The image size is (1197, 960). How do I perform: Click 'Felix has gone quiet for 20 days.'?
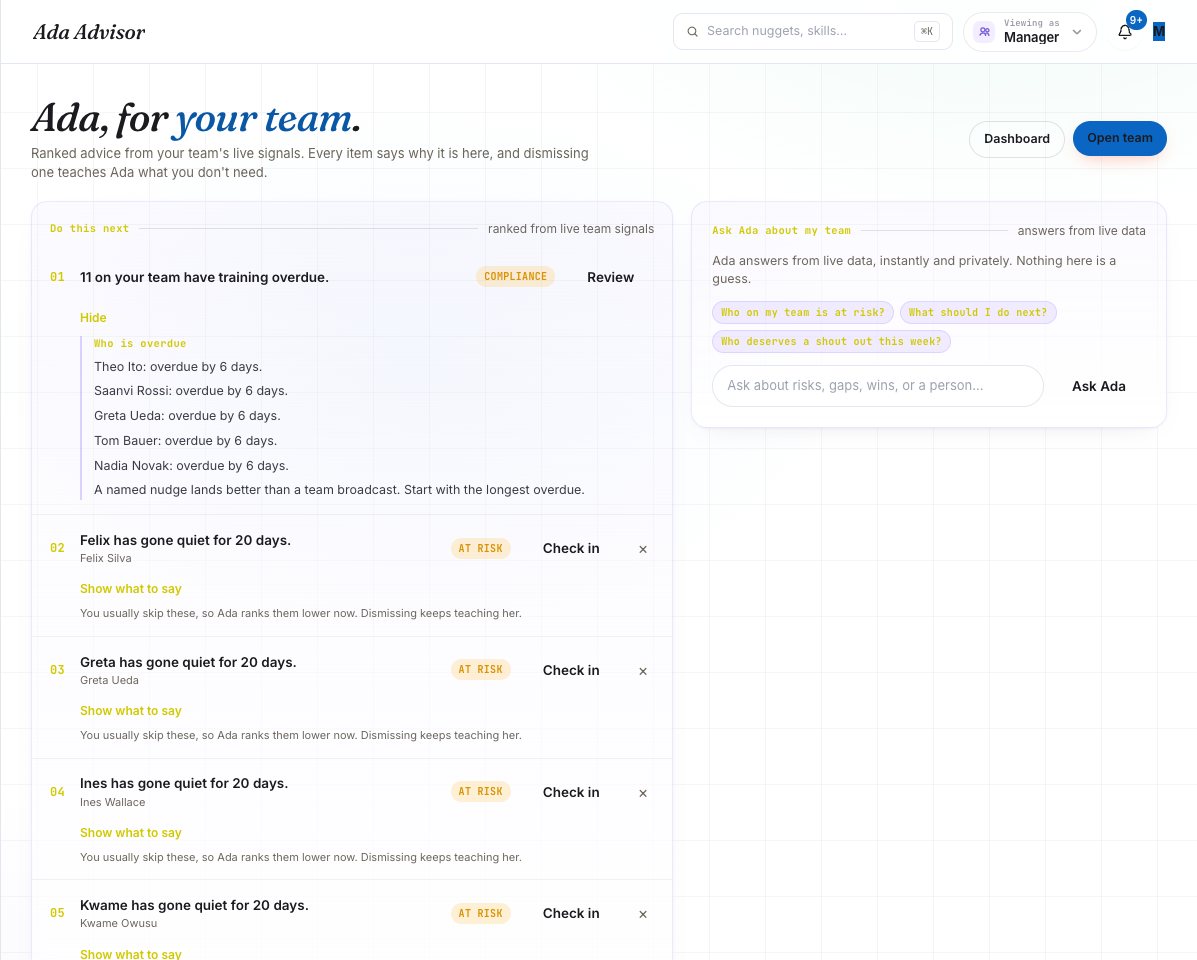click(186, 540)
